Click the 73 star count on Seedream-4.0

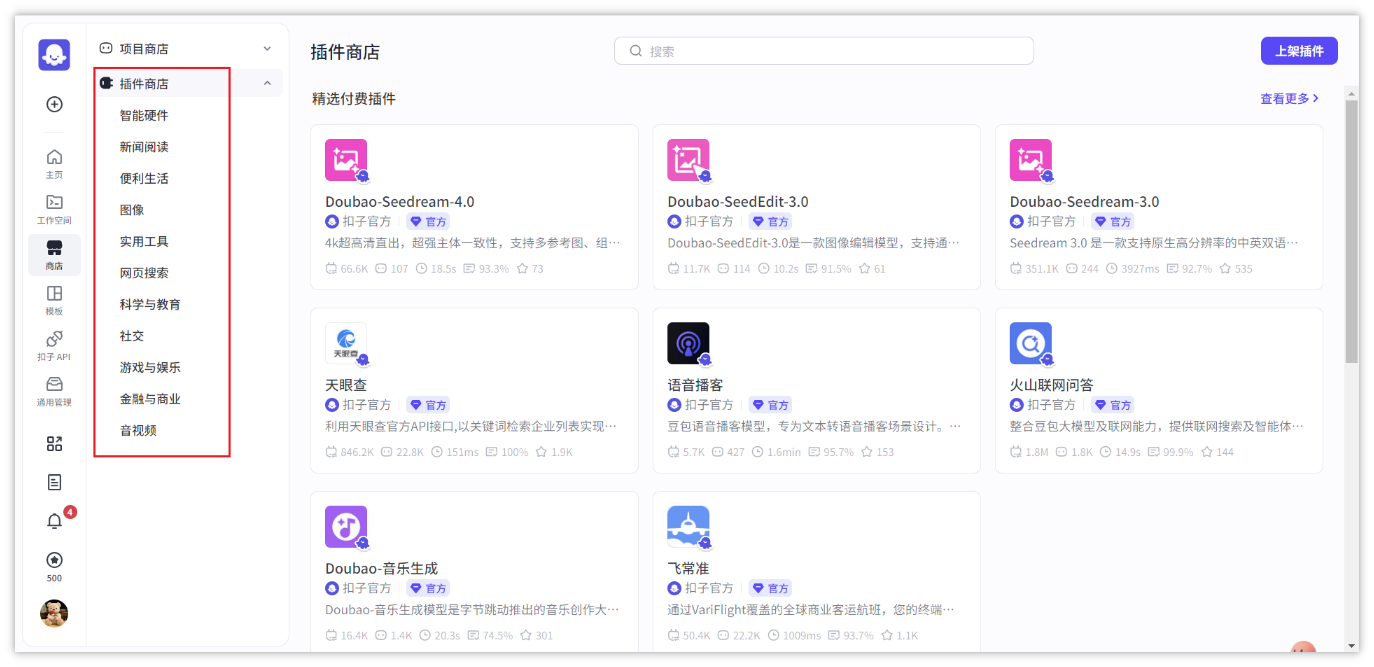click(x=530, y=269)
